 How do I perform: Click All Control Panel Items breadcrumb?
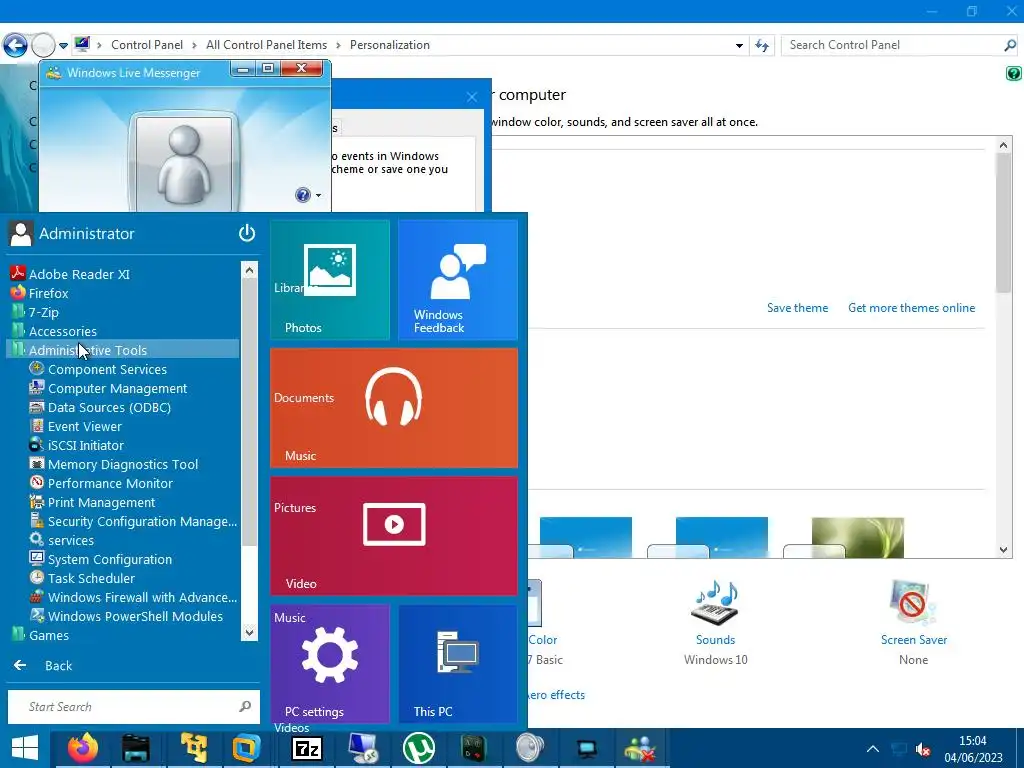[266, 45]
